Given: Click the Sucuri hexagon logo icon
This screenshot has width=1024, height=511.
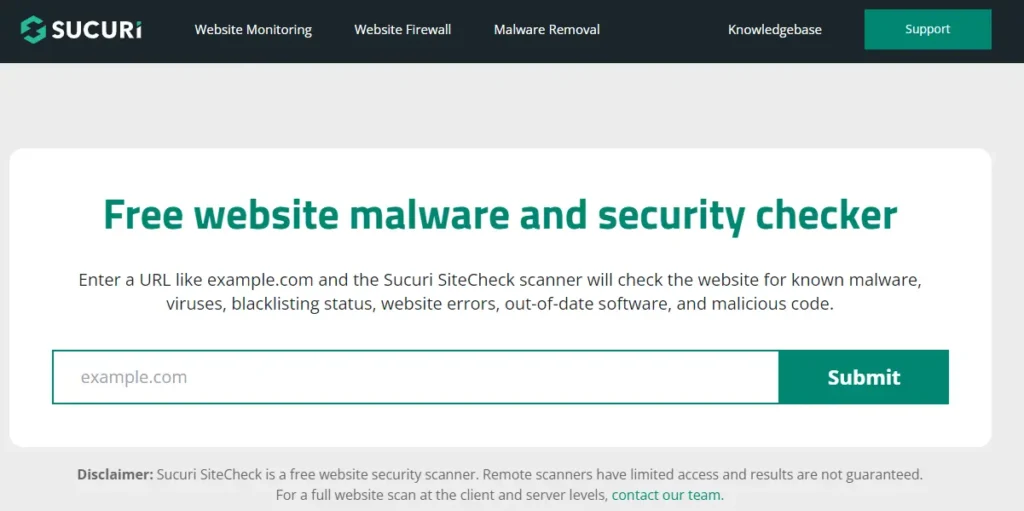Looking at the screenshot, I should click(x=33, y=30).
